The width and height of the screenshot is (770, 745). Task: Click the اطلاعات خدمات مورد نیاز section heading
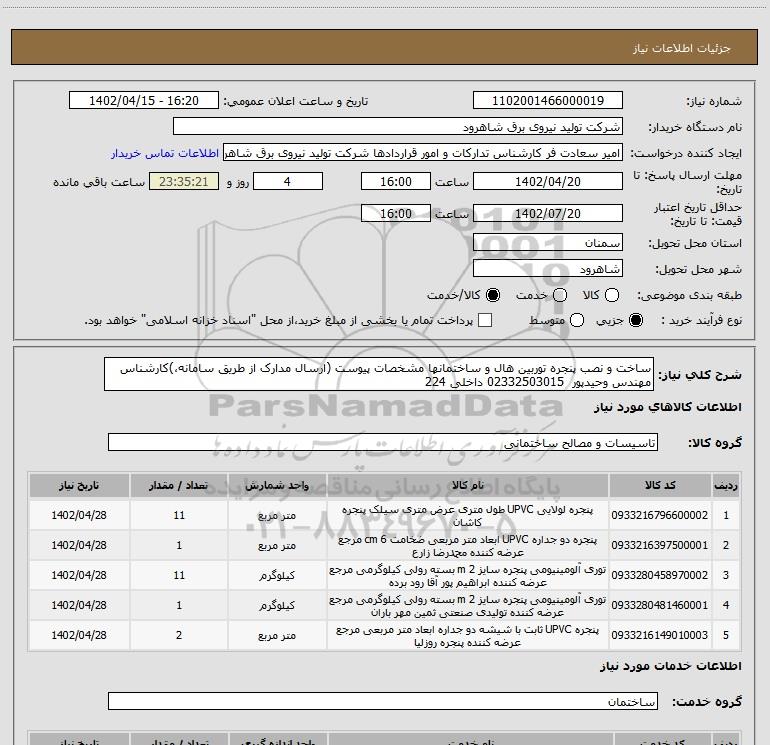point(671,666)
